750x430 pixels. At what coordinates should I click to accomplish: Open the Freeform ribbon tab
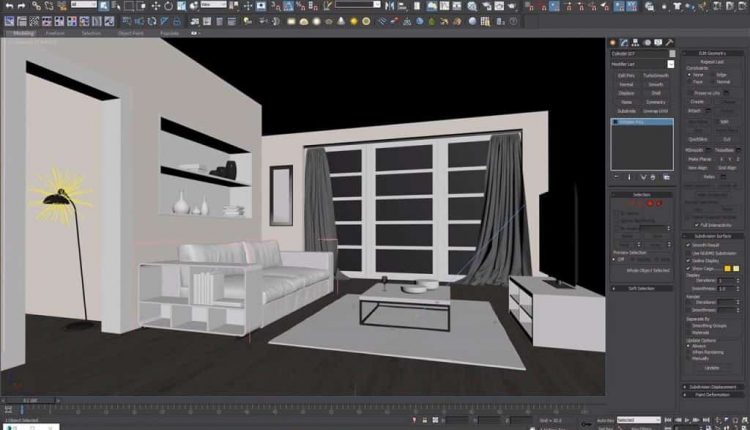(55, 33)
